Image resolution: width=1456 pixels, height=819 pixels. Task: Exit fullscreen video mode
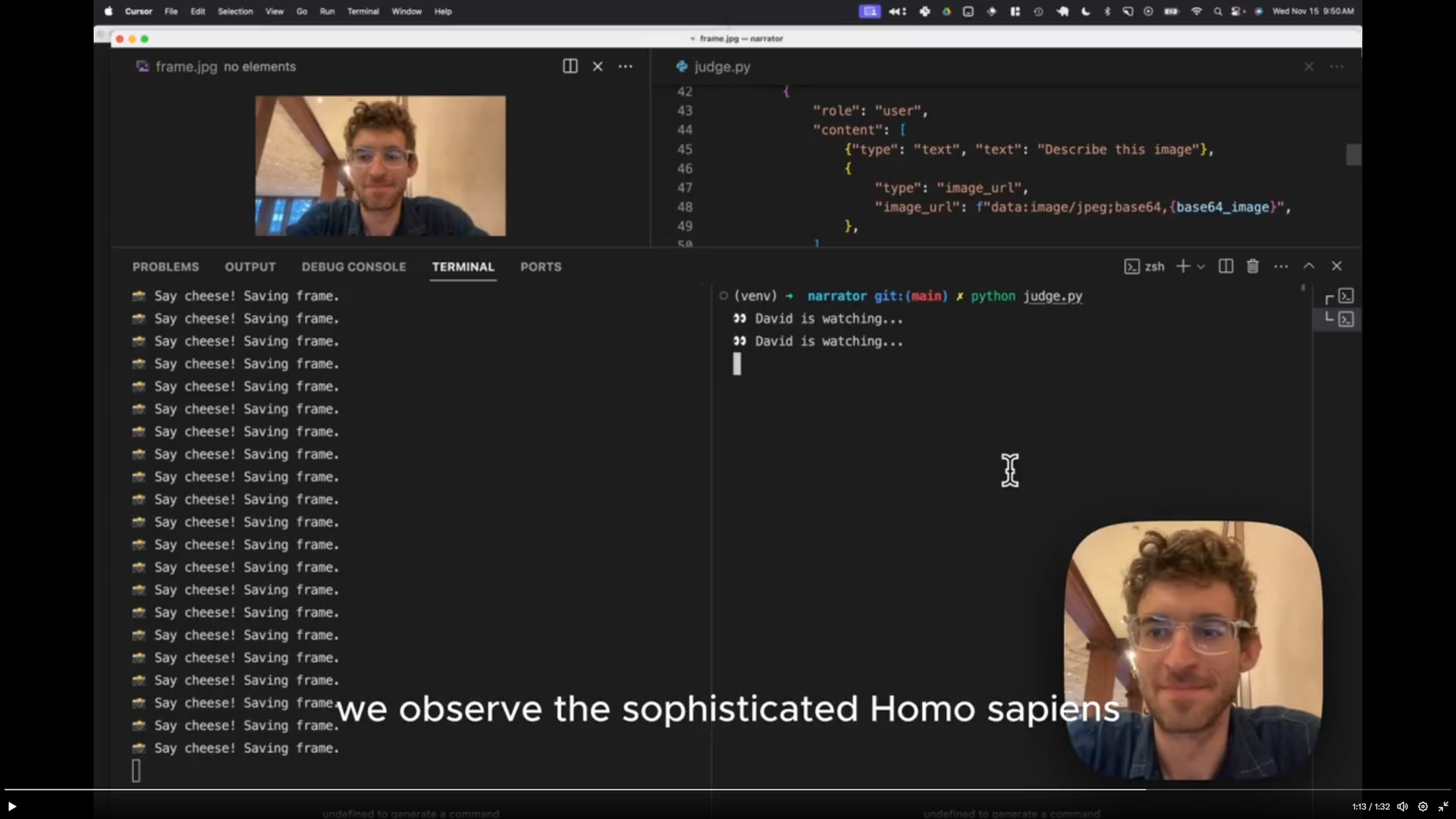(1443, 807)
